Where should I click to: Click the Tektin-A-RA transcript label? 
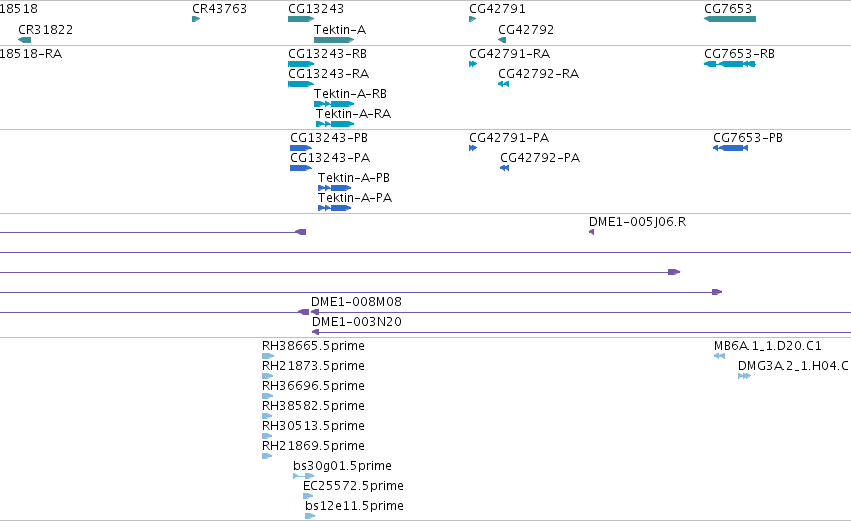(353, 113)
